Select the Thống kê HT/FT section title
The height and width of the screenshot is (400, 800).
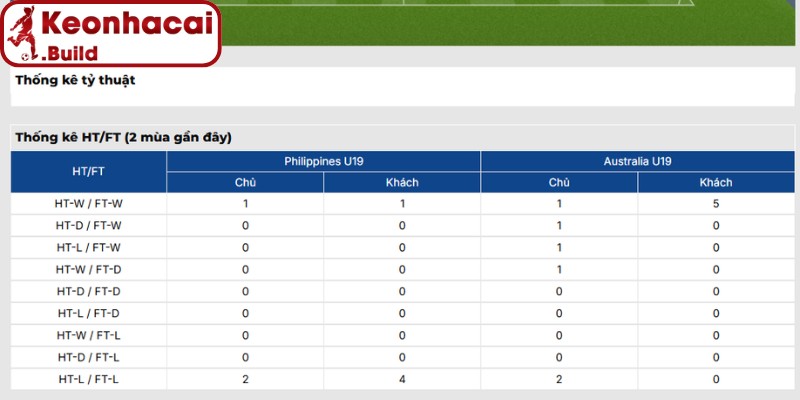(123, 137)
